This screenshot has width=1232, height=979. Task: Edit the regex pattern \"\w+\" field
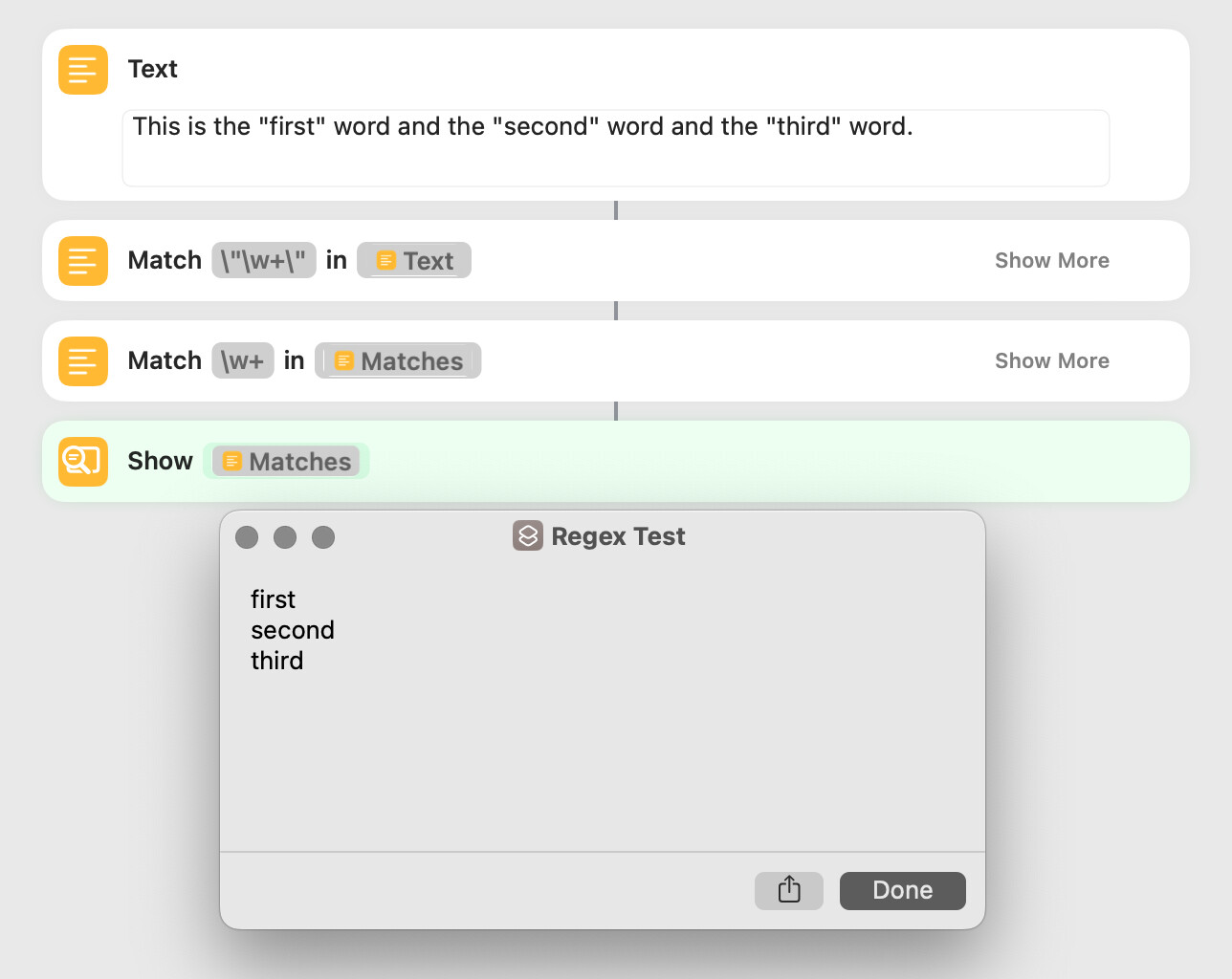pos(264,260)
